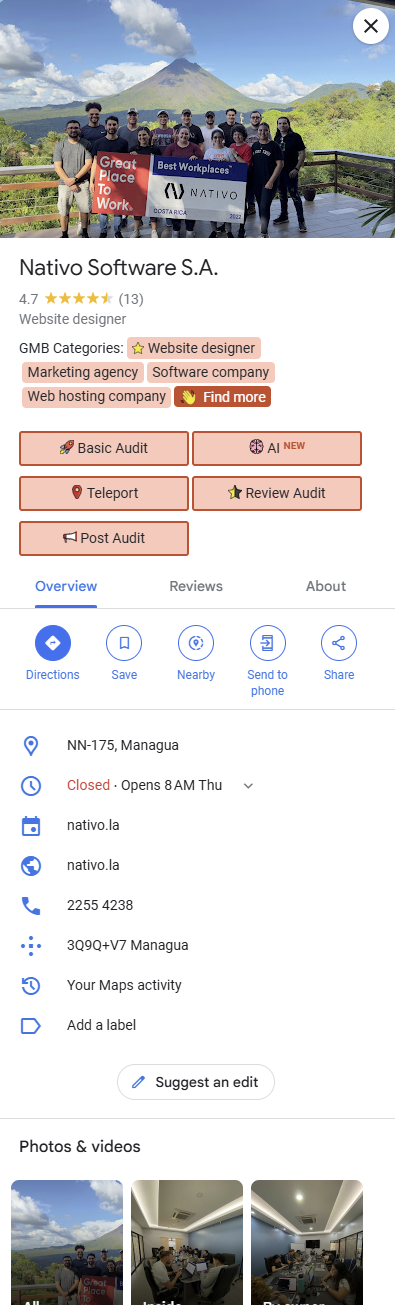395x1305 pixels.
Task: Start the Post Audit
Action: tap(104, 538)
